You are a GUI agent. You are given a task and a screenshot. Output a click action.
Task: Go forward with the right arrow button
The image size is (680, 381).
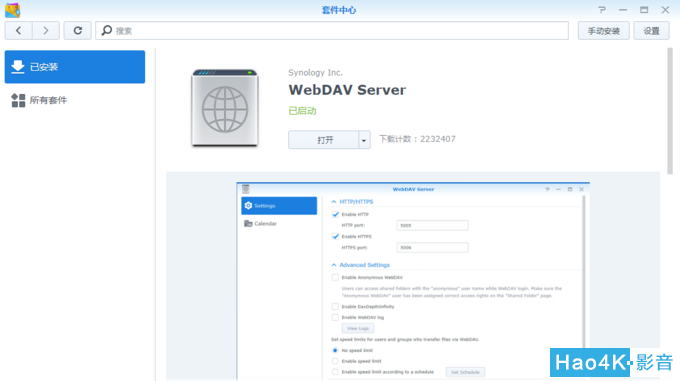(46, 31)
